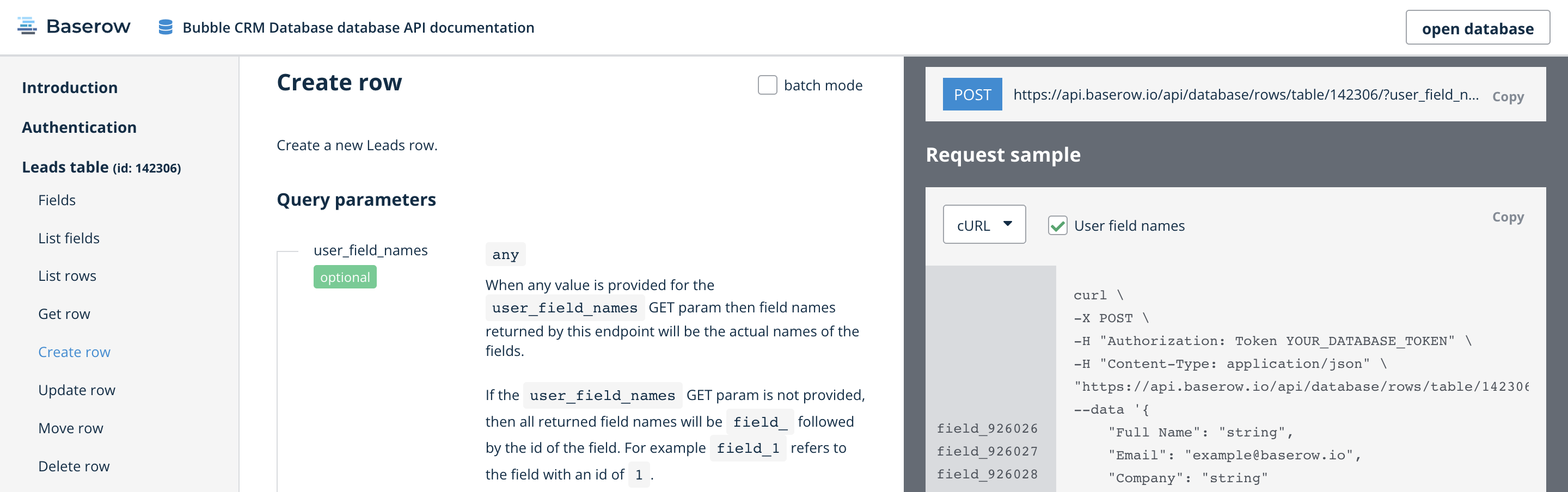Open the Introduction section

click(x=69, y=87)
